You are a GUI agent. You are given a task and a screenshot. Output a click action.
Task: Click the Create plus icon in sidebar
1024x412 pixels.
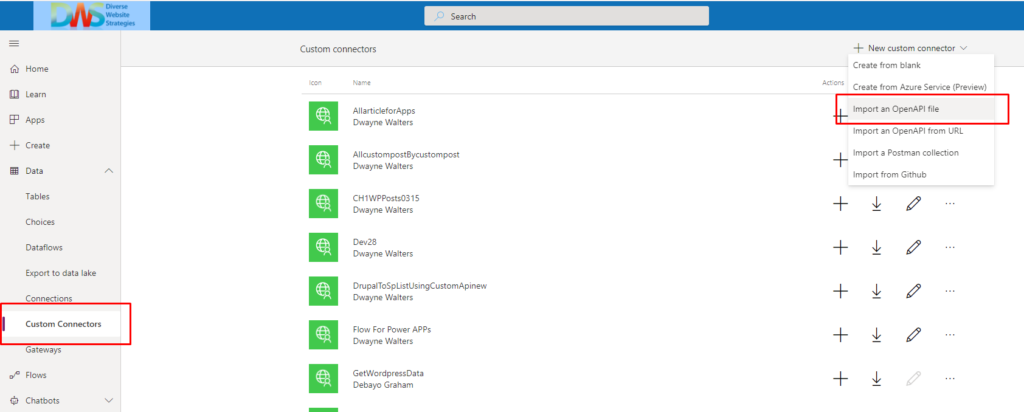[x=14, y=146]
